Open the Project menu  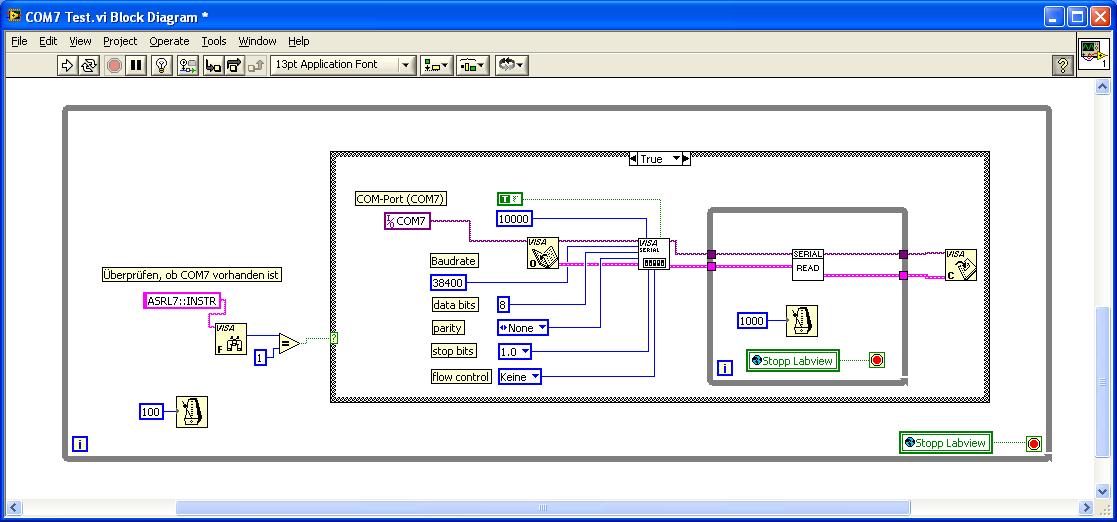(120, 41)
